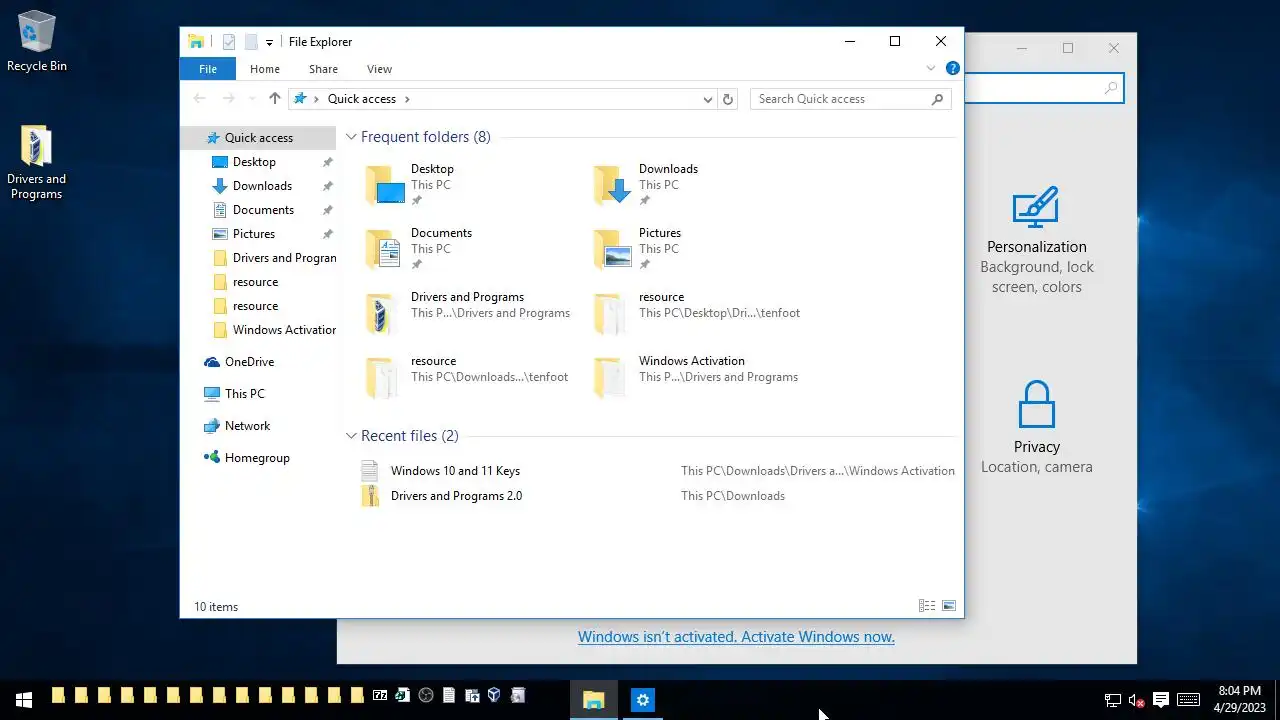Switch to the View ribbon tab

pyautogui.click(x=379, y=69)
